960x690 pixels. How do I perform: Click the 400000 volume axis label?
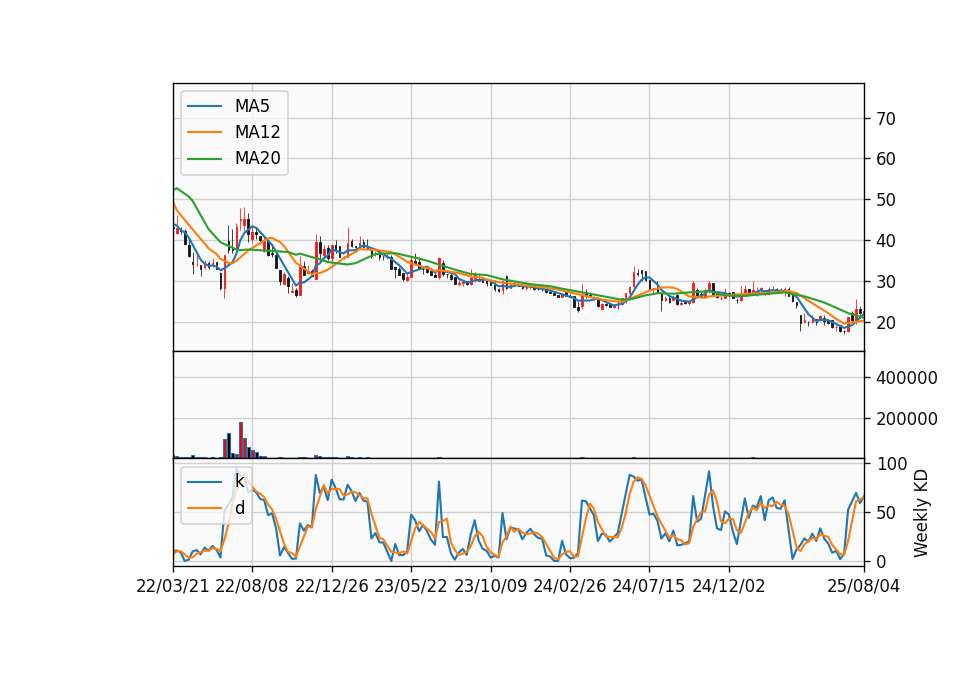point(906,378)
